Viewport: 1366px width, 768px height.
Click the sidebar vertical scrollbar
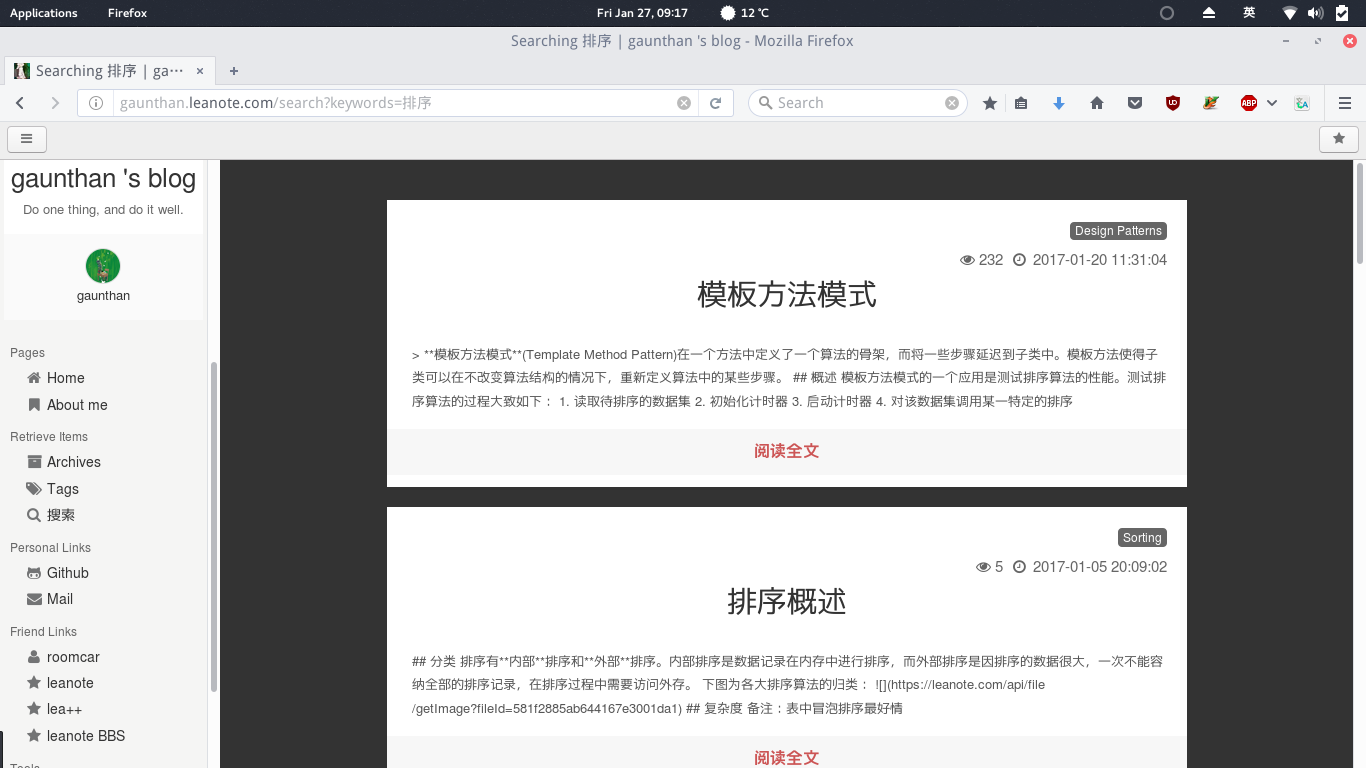pos(214,527)
